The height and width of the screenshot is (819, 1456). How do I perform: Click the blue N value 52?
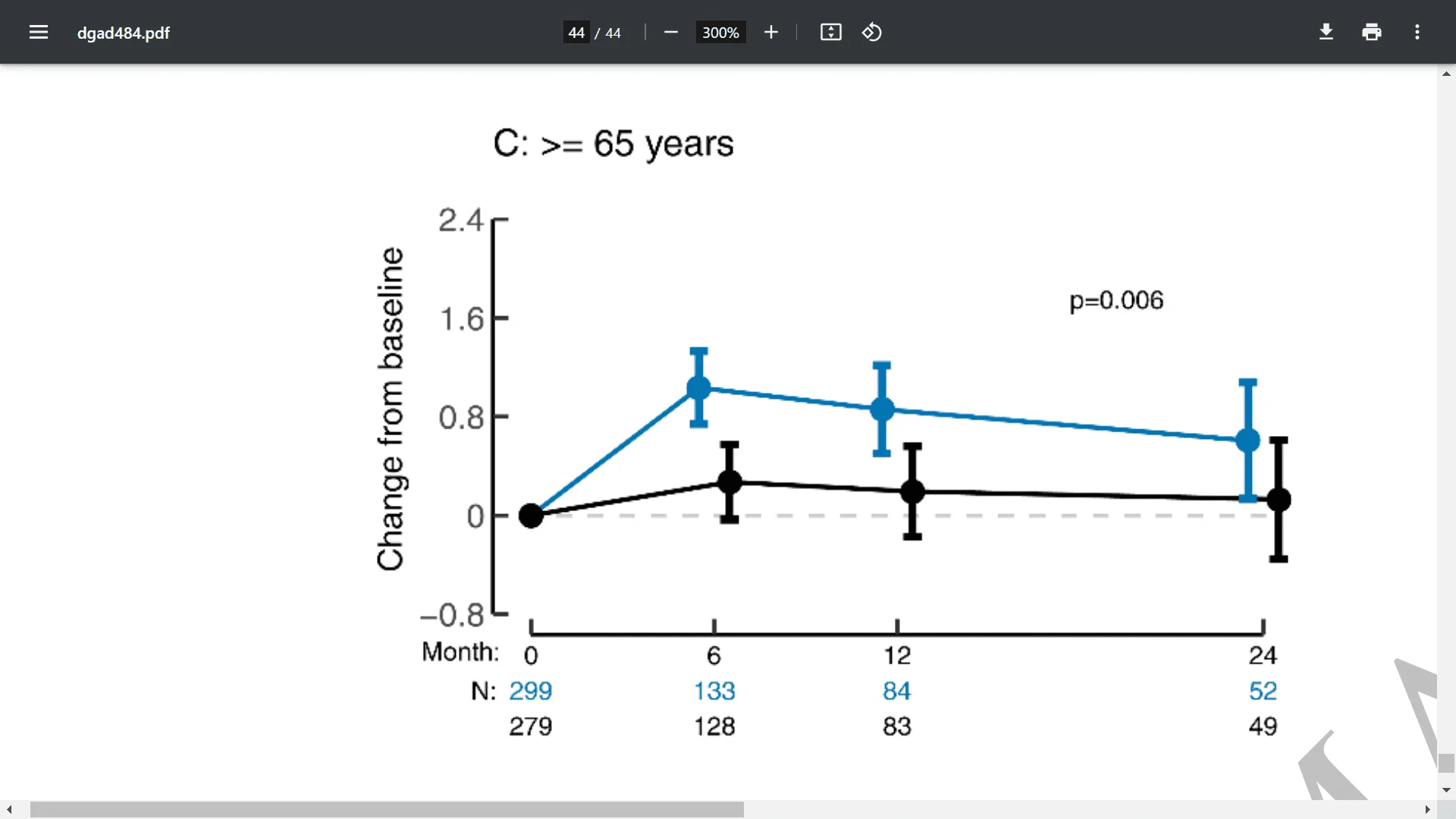pos(1263,691)
